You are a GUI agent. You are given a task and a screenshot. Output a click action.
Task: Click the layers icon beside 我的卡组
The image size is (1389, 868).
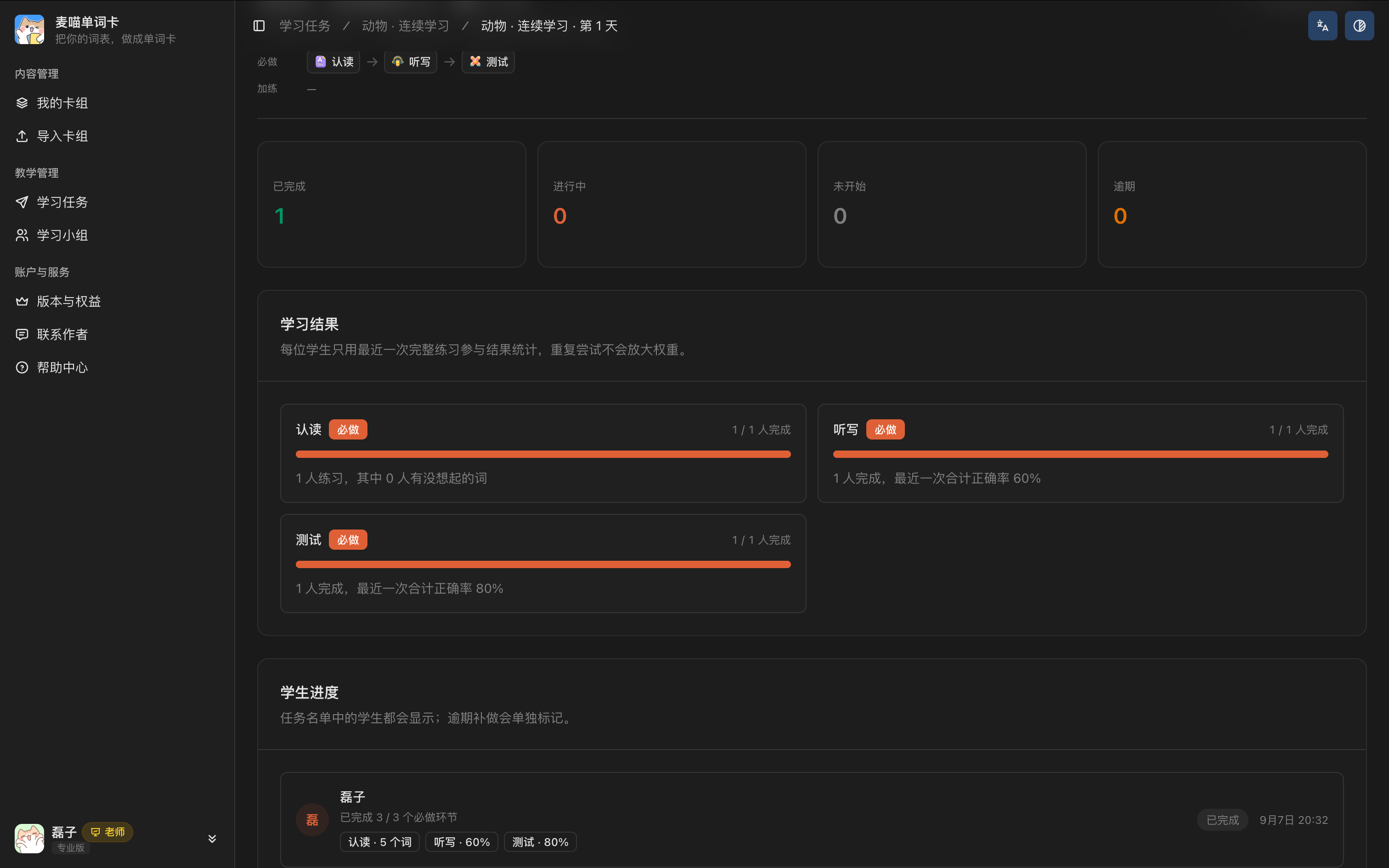[22, 103]
